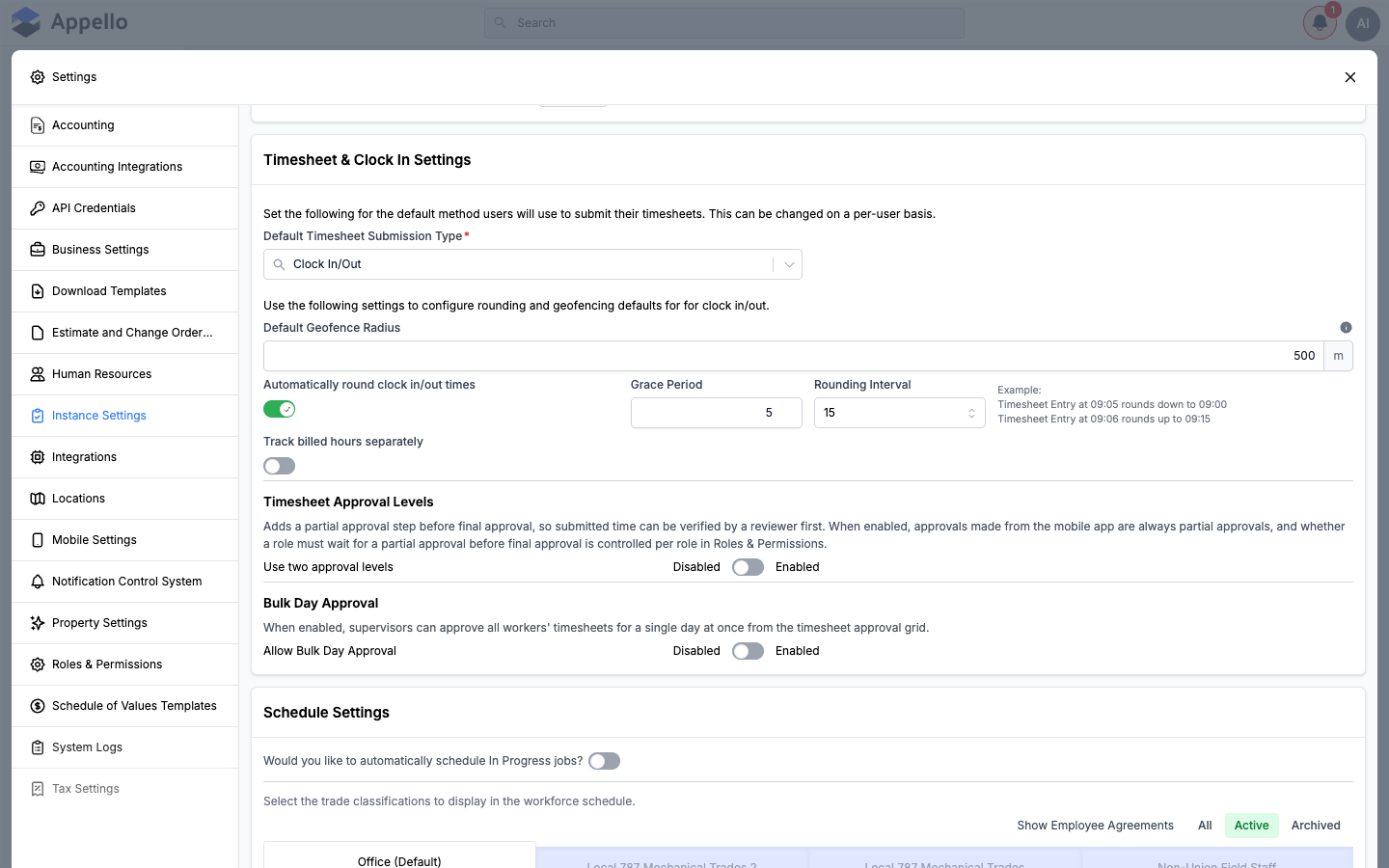
Task: Click the Mobile Settings phone icon
Action: pyautogui.click(x=38, y=540)
